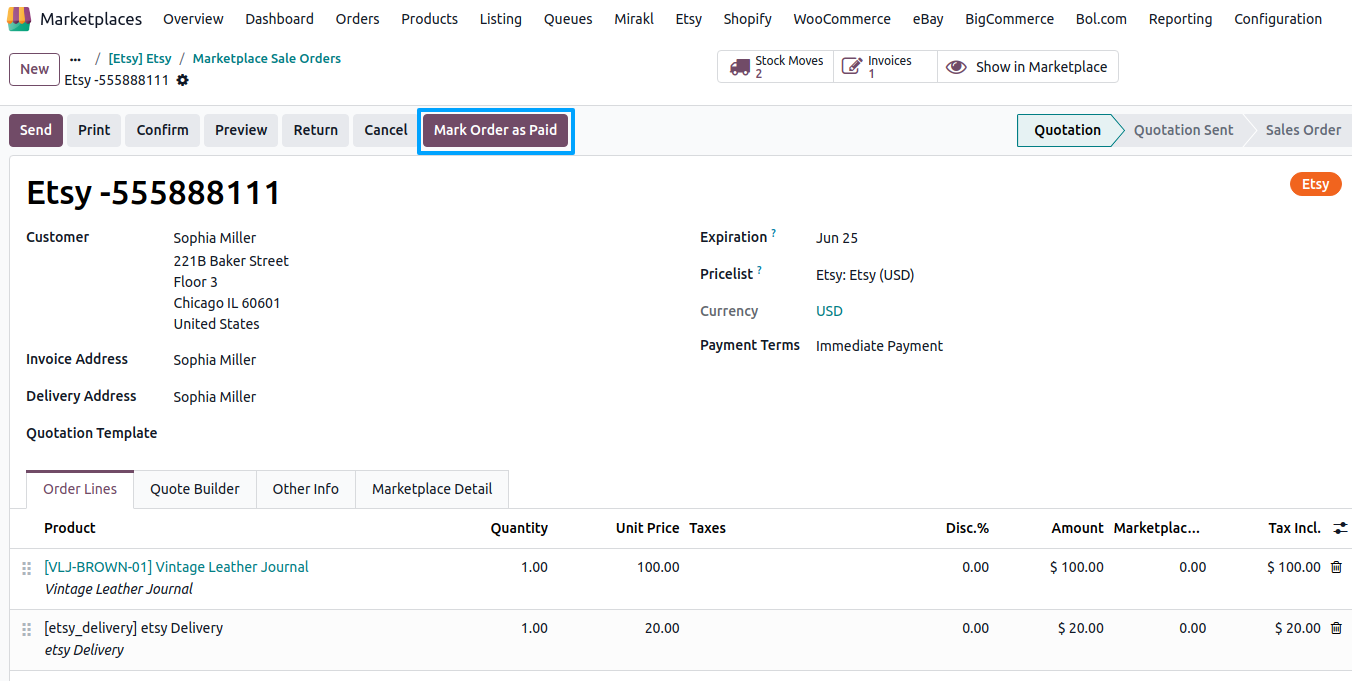Image resolution: width=1352 pixels, height=681 pixels.
Task: Open the eBay menu
Action: click(928, 19)
